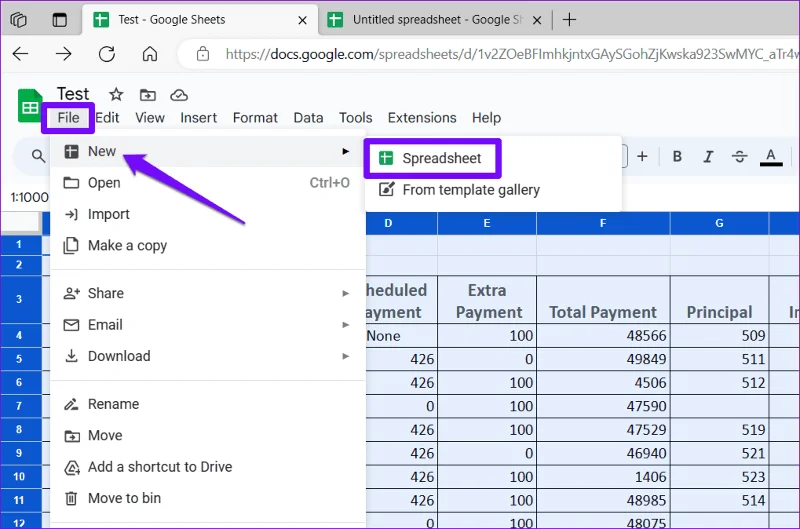
Task: Select row 7 header
Action: pyautogui.click(x=21, y=406)
